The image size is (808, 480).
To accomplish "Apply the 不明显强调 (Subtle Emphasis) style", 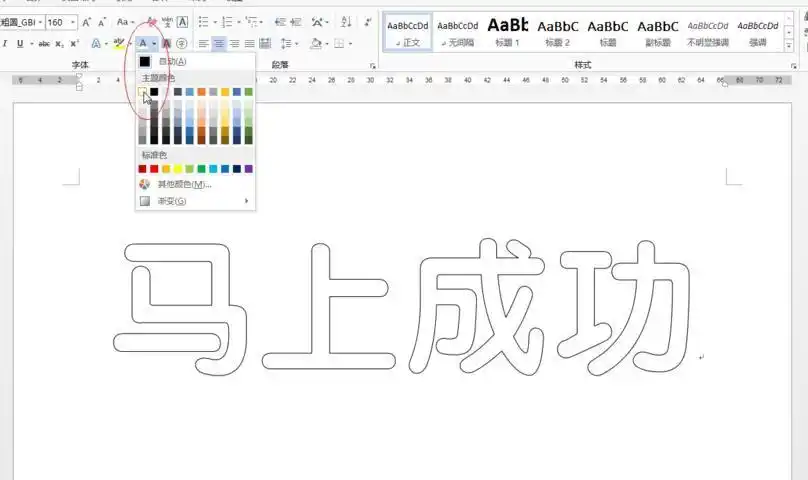I will coord(708,32).
